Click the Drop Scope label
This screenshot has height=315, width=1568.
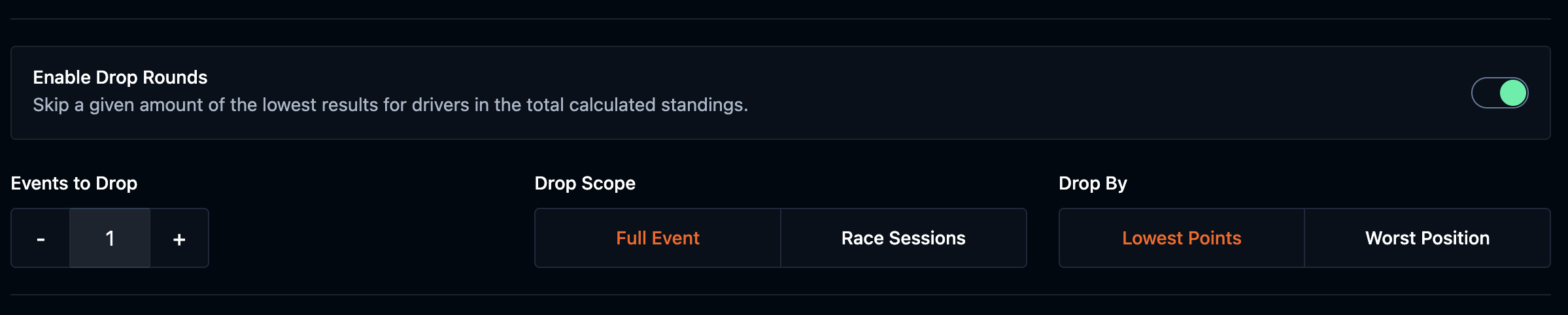click(585, 184)
